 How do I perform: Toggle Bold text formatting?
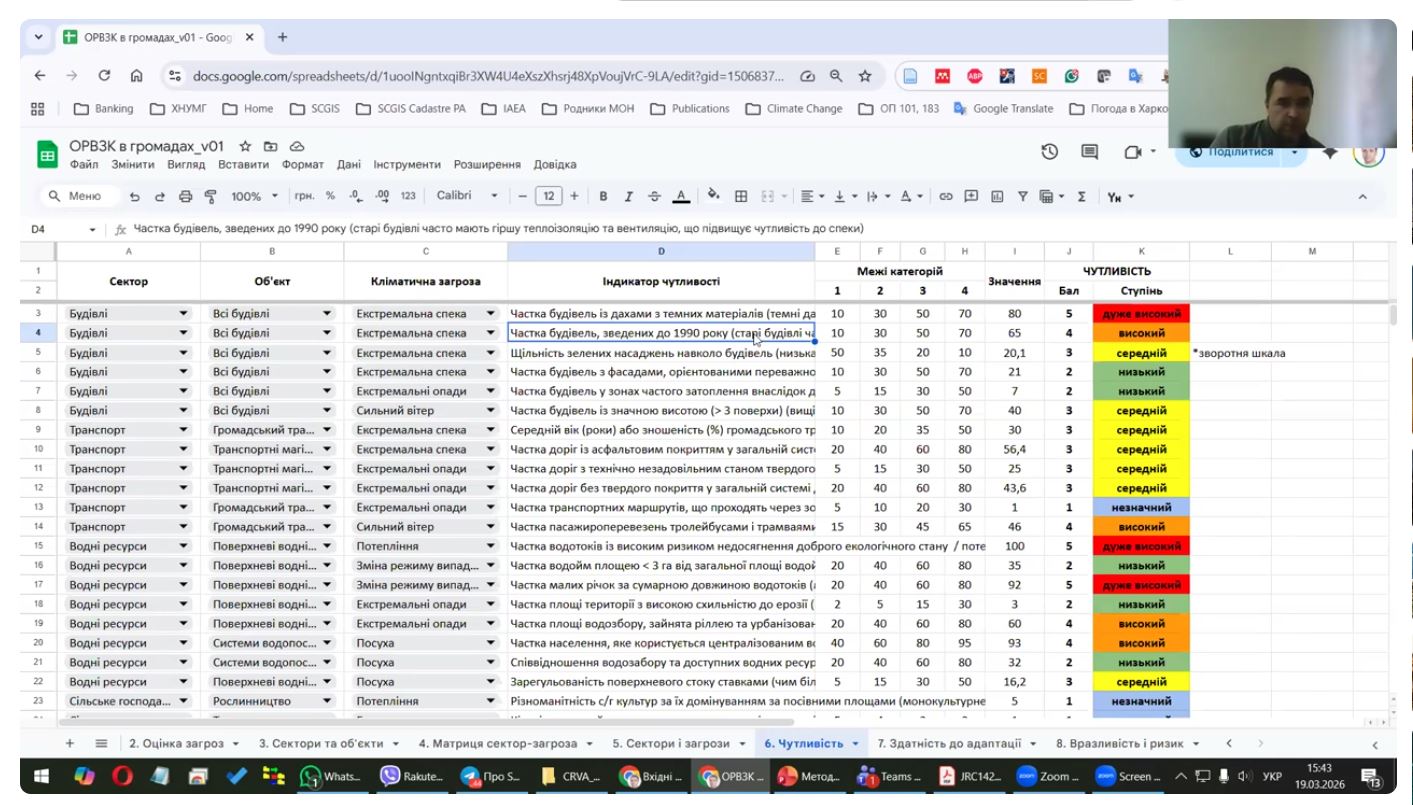tap(603, 197)
